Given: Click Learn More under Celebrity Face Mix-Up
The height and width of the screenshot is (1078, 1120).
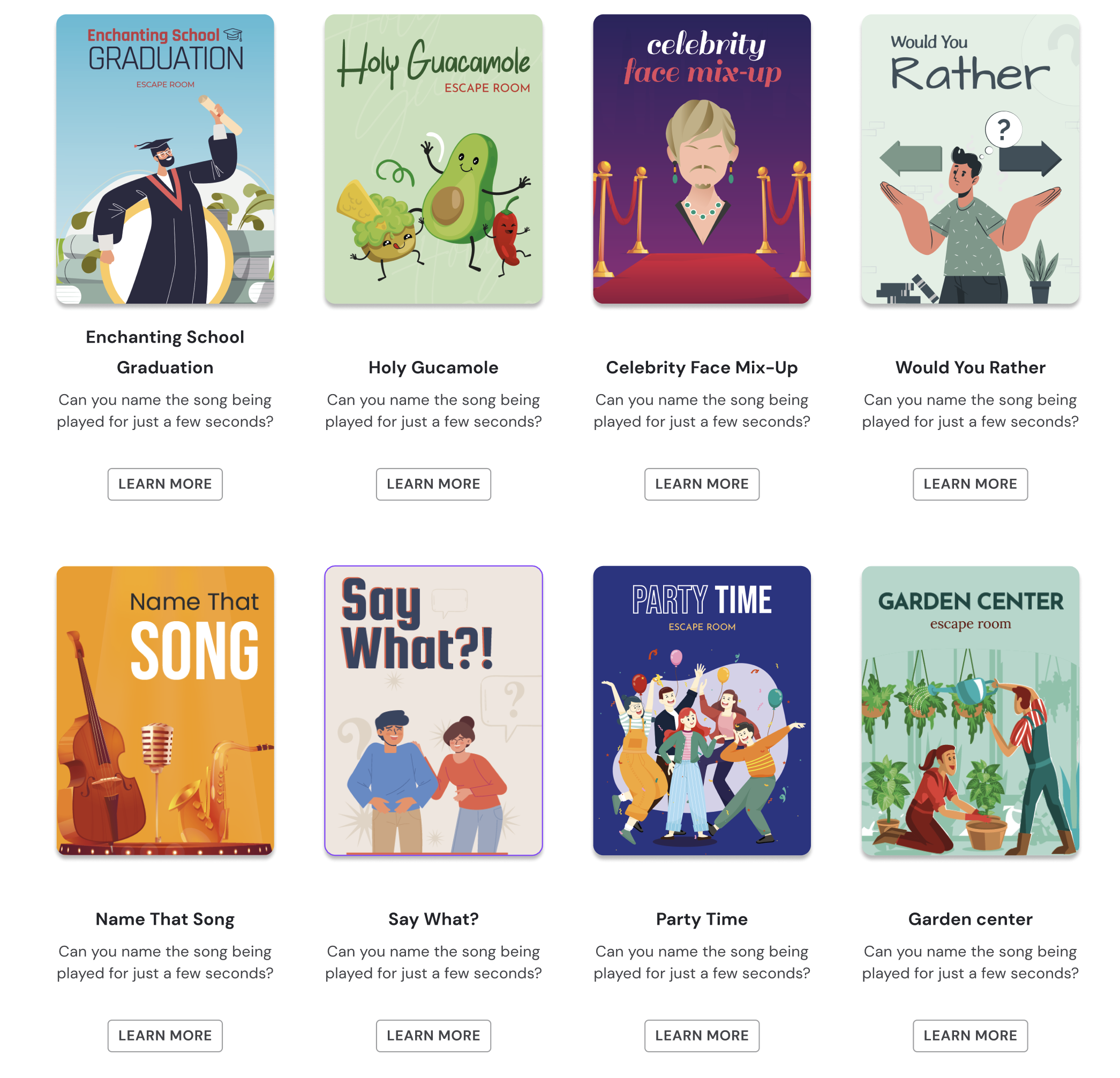Looking at the screenshot, I should (x=702, y=484).
